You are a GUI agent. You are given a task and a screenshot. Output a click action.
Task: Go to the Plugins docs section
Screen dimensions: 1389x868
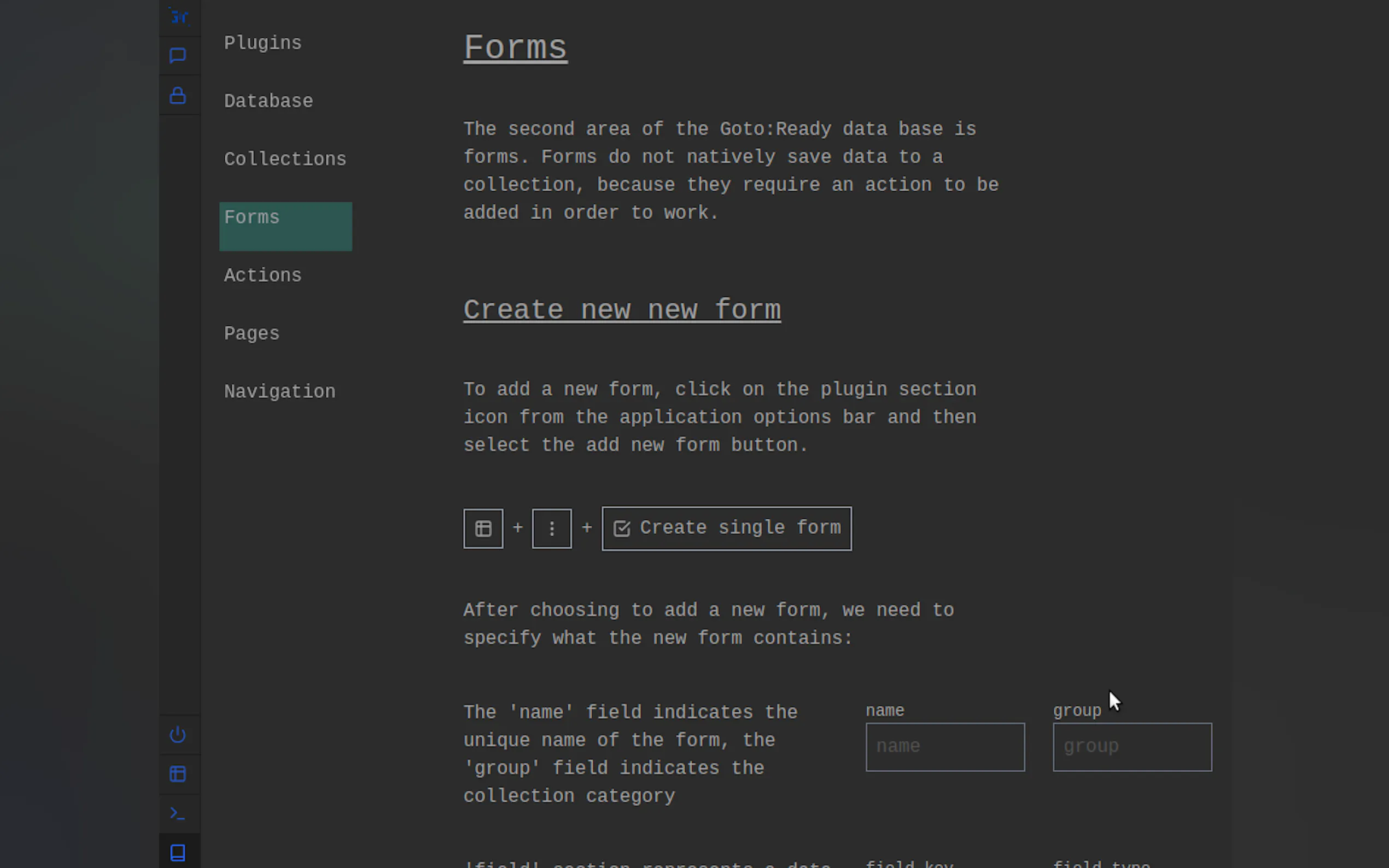pyautogui.click(x=262, y=43)
